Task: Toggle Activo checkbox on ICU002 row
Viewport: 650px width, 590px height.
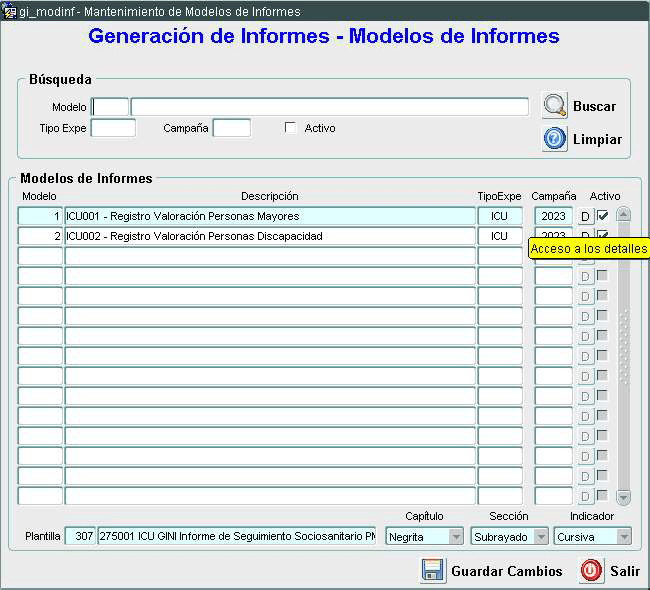Action: 602,235
